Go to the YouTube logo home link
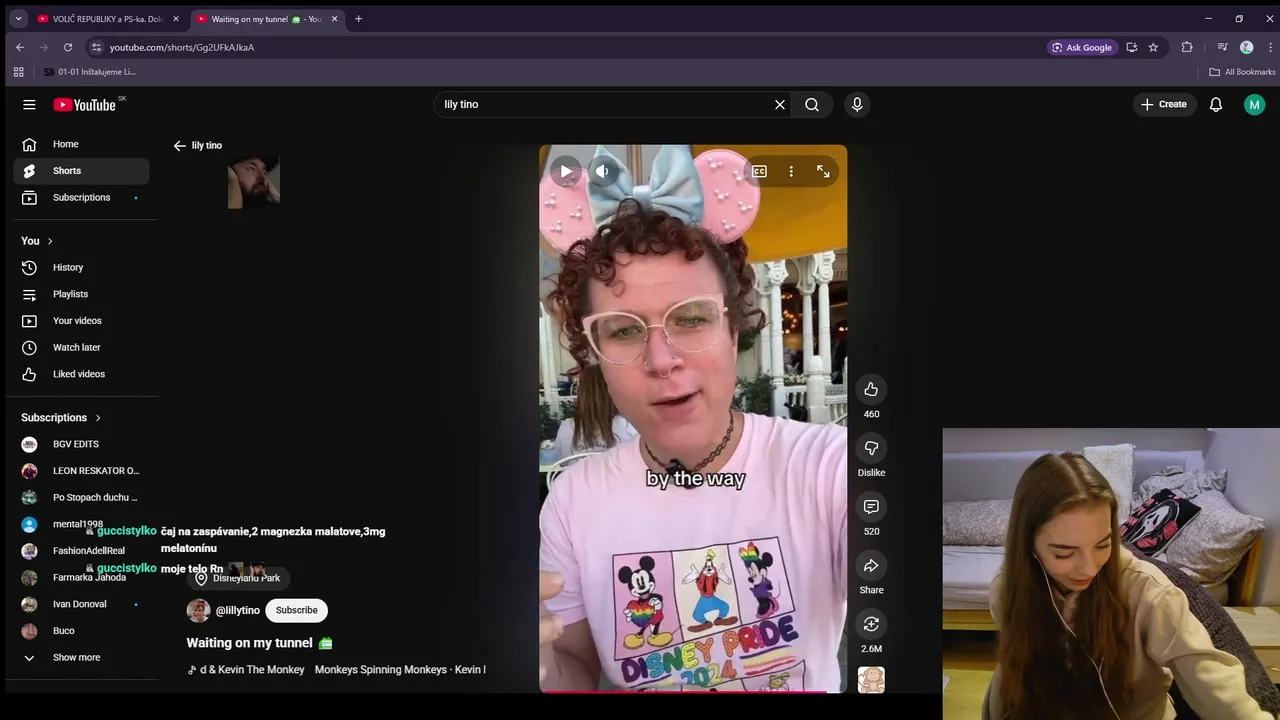The height and width of the screenshot is (720, 1280). click(85, 104)
